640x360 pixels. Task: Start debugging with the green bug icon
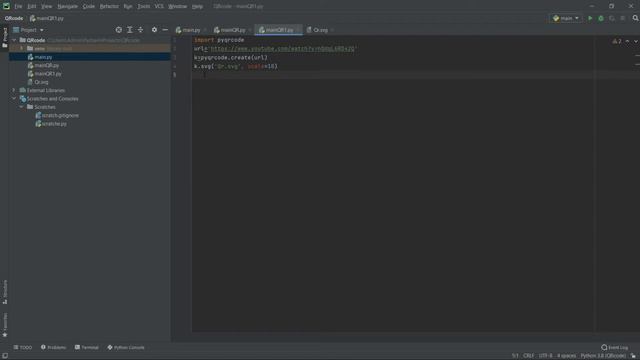[601, 18]
